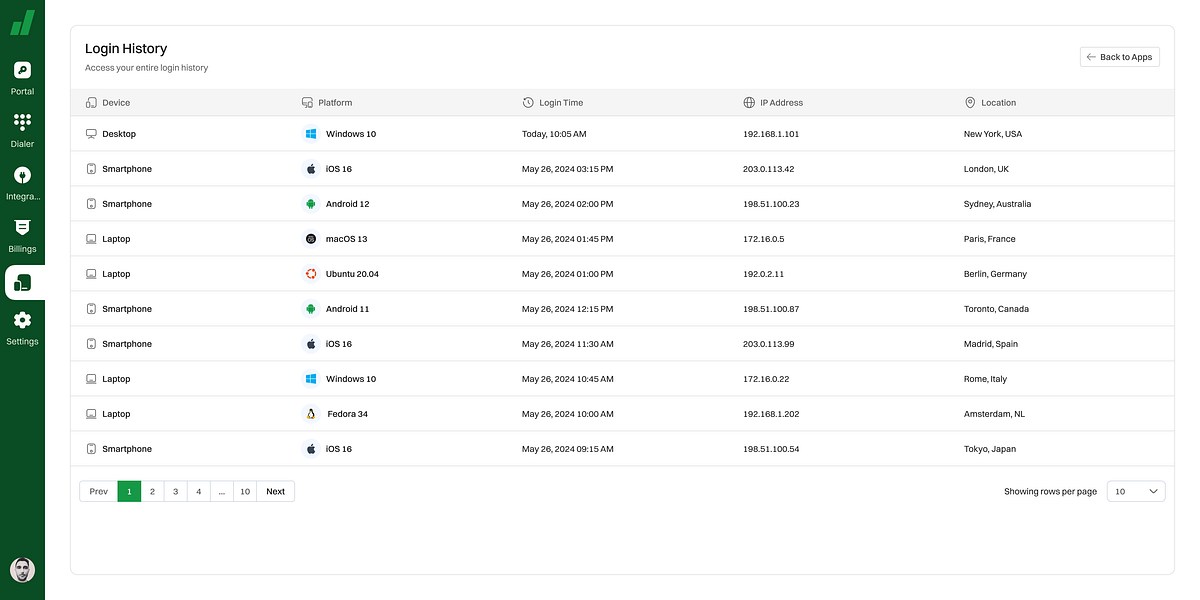Click the IP Address column header
The height and width of the screenshot is (600, 1200).
coord(773,103)
